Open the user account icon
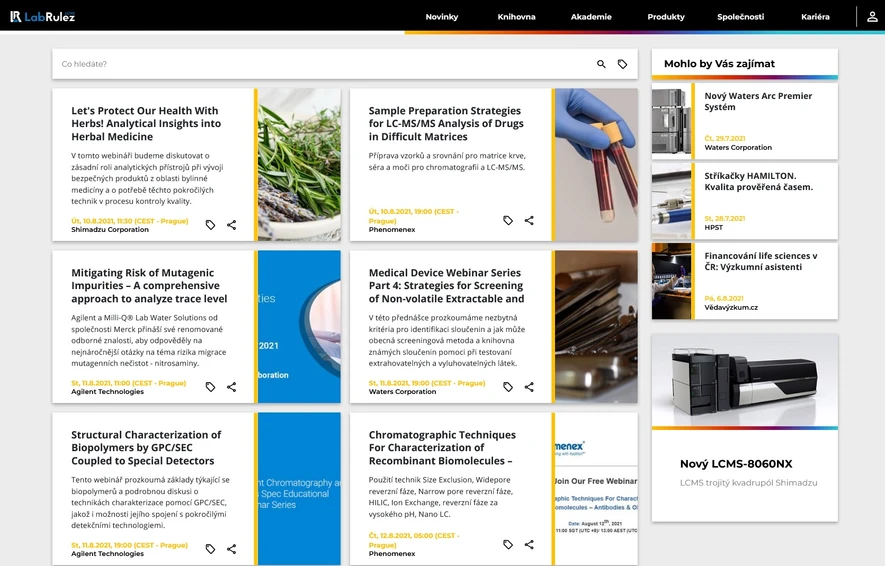Screen dimensions: 885x566 point(872,16)
